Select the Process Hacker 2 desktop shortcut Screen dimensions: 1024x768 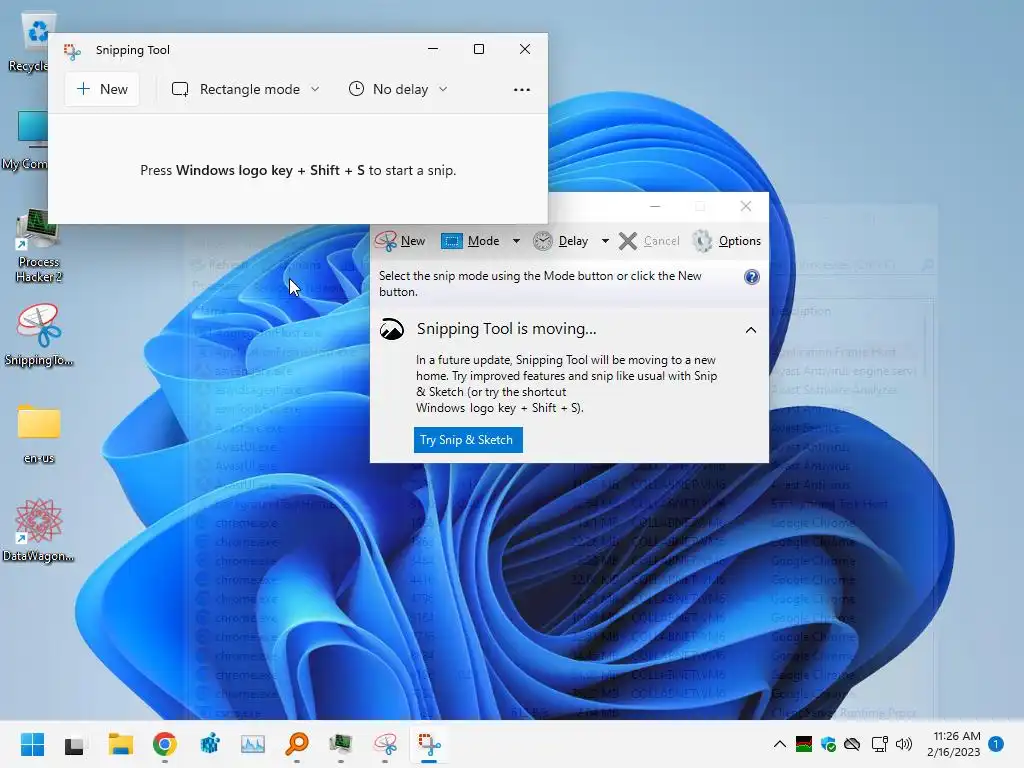[39, 247]
